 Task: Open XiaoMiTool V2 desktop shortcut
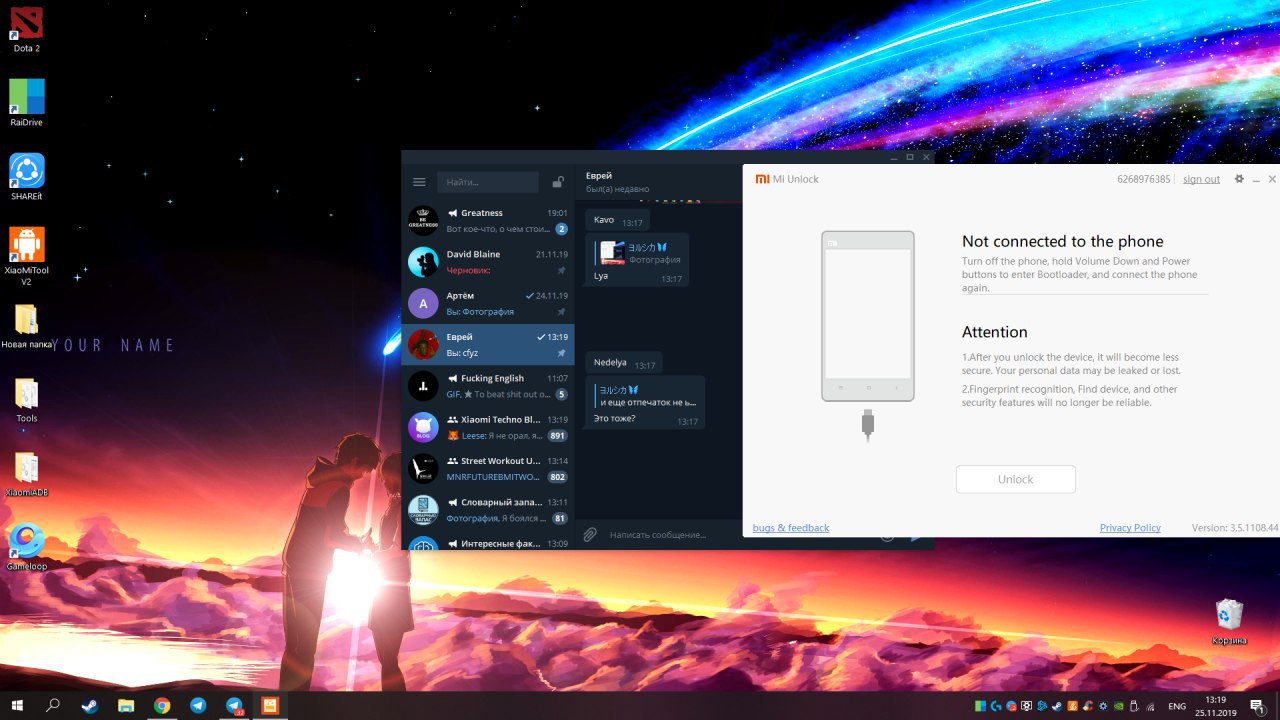click(x=27, y=256)
